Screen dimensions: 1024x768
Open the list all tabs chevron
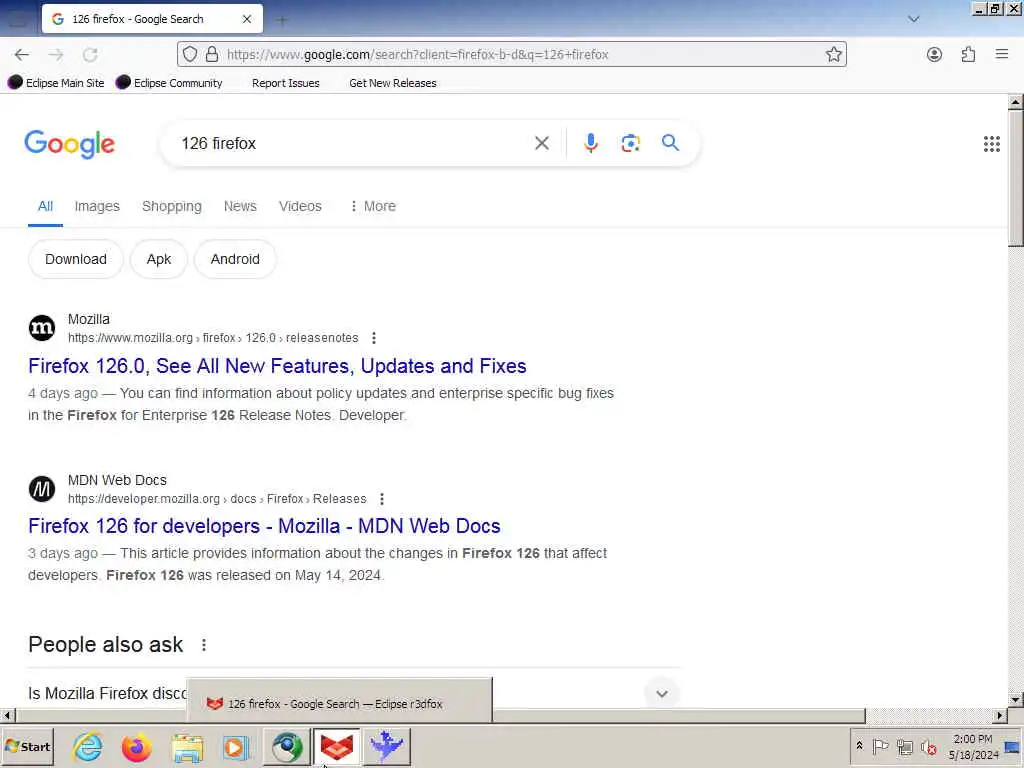point(914,19)
